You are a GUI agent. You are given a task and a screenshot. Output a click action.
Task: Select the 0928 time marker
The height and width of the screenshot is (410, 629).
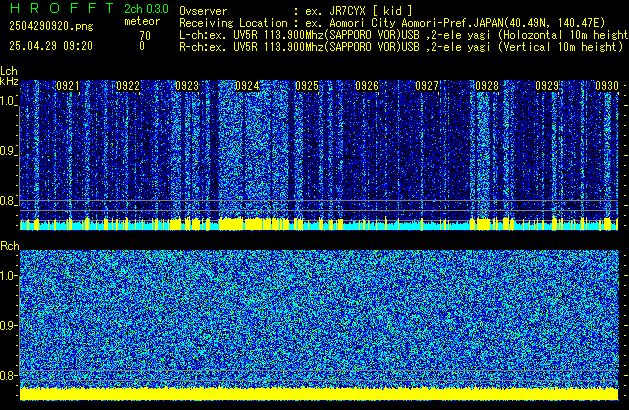[x=487, y=86]
